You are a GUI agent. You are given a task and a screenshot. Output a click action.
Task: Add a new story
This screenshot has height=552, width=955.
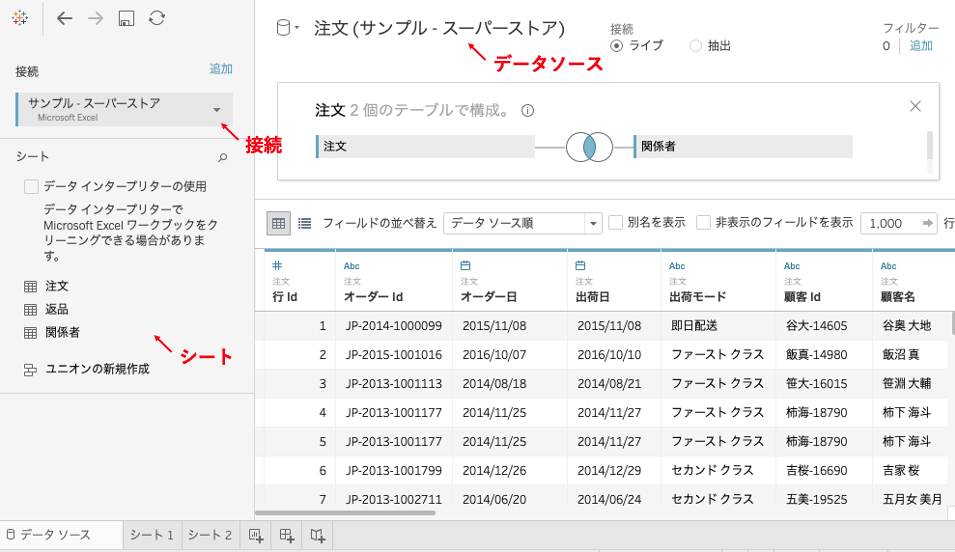(x=317, y=536)
